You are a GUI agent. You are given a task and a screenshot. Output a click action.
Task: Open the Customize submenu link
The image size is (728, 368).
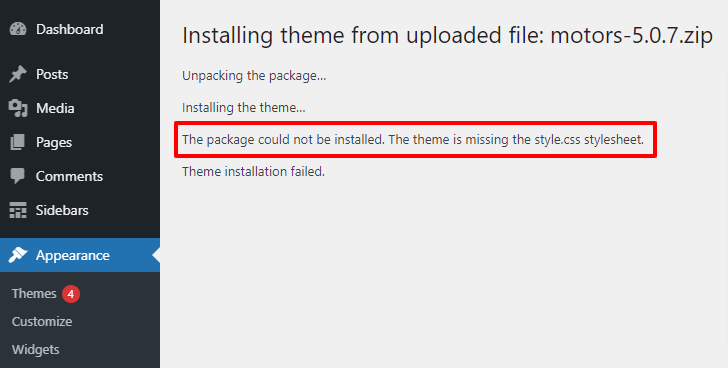pos(42,322)
